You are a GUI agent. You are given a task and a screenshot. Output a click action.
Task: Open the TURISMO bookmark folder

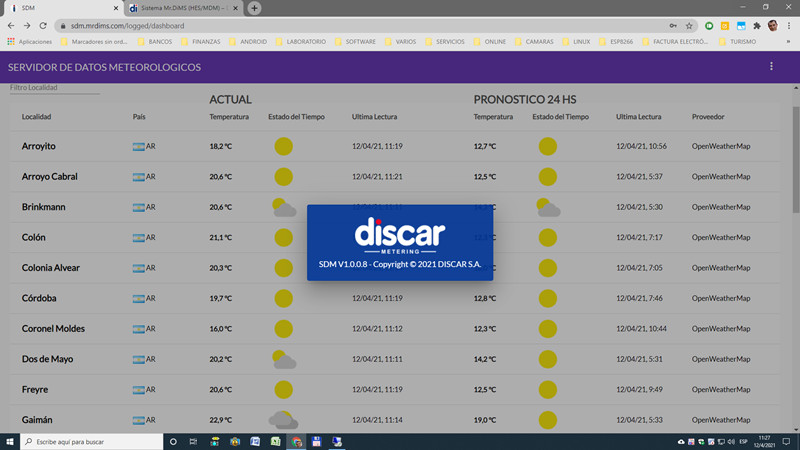pos(737,42)
